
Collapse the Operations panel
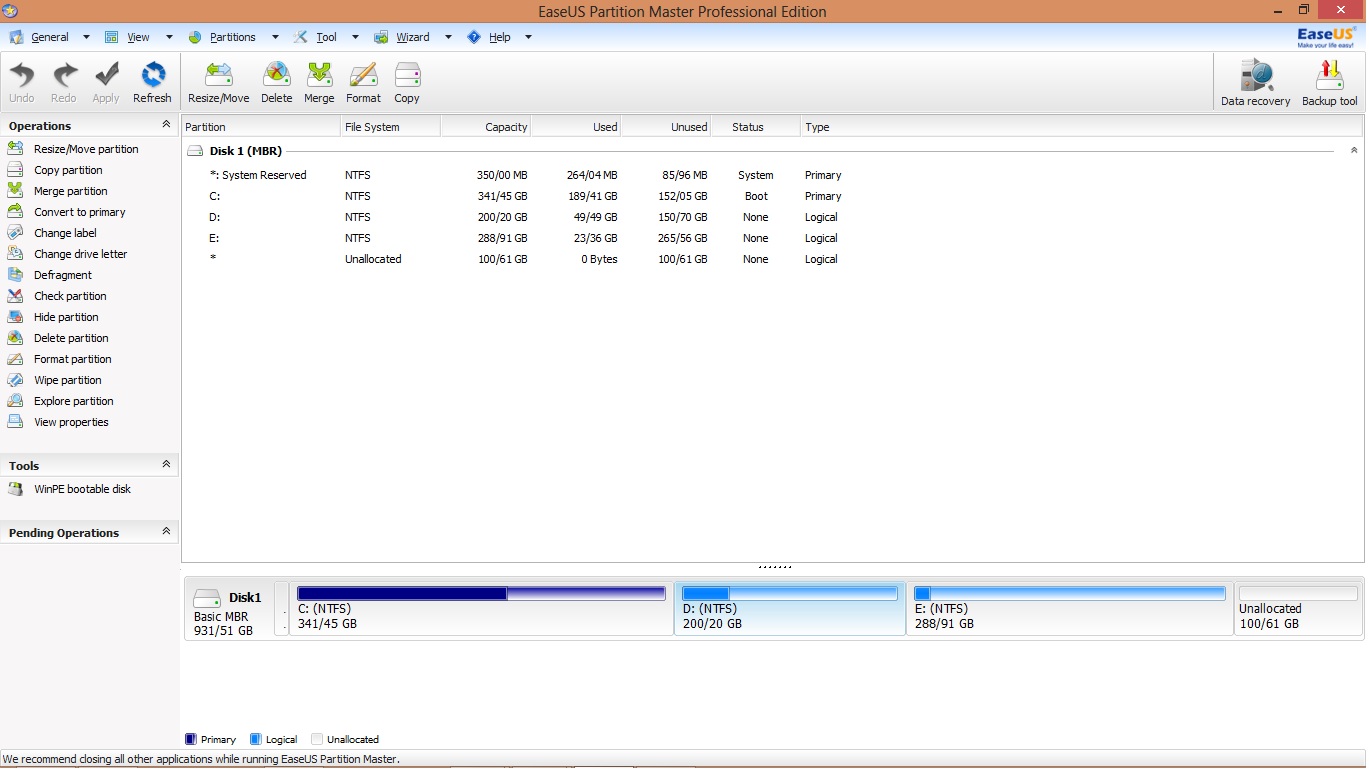[x=165, y=125]
